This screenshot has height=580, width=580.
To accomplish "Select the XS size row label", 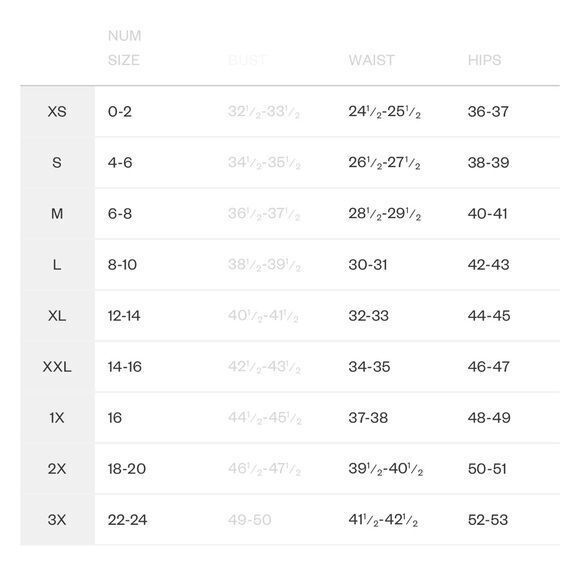I will point(57,111).
